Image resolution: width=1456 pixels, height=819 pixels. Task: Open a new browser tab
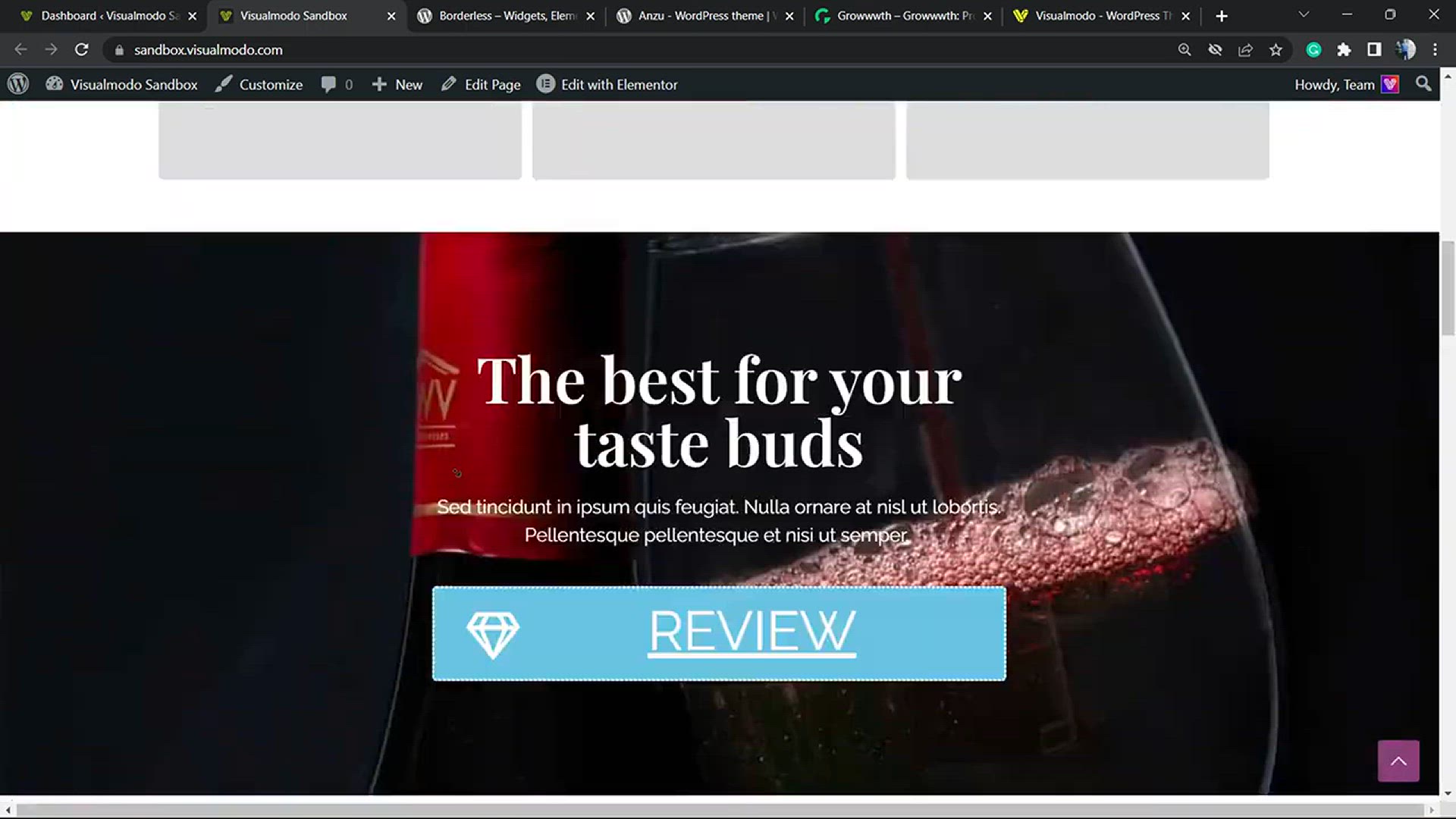(1222, 16)
